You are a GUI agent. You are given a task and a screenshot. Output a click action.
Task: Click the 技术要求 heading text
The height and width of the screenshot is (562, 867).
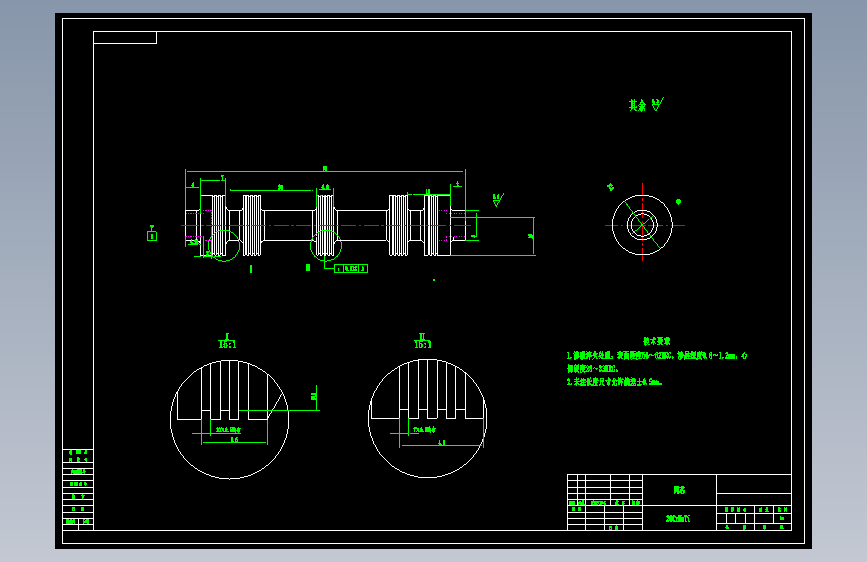657,341
